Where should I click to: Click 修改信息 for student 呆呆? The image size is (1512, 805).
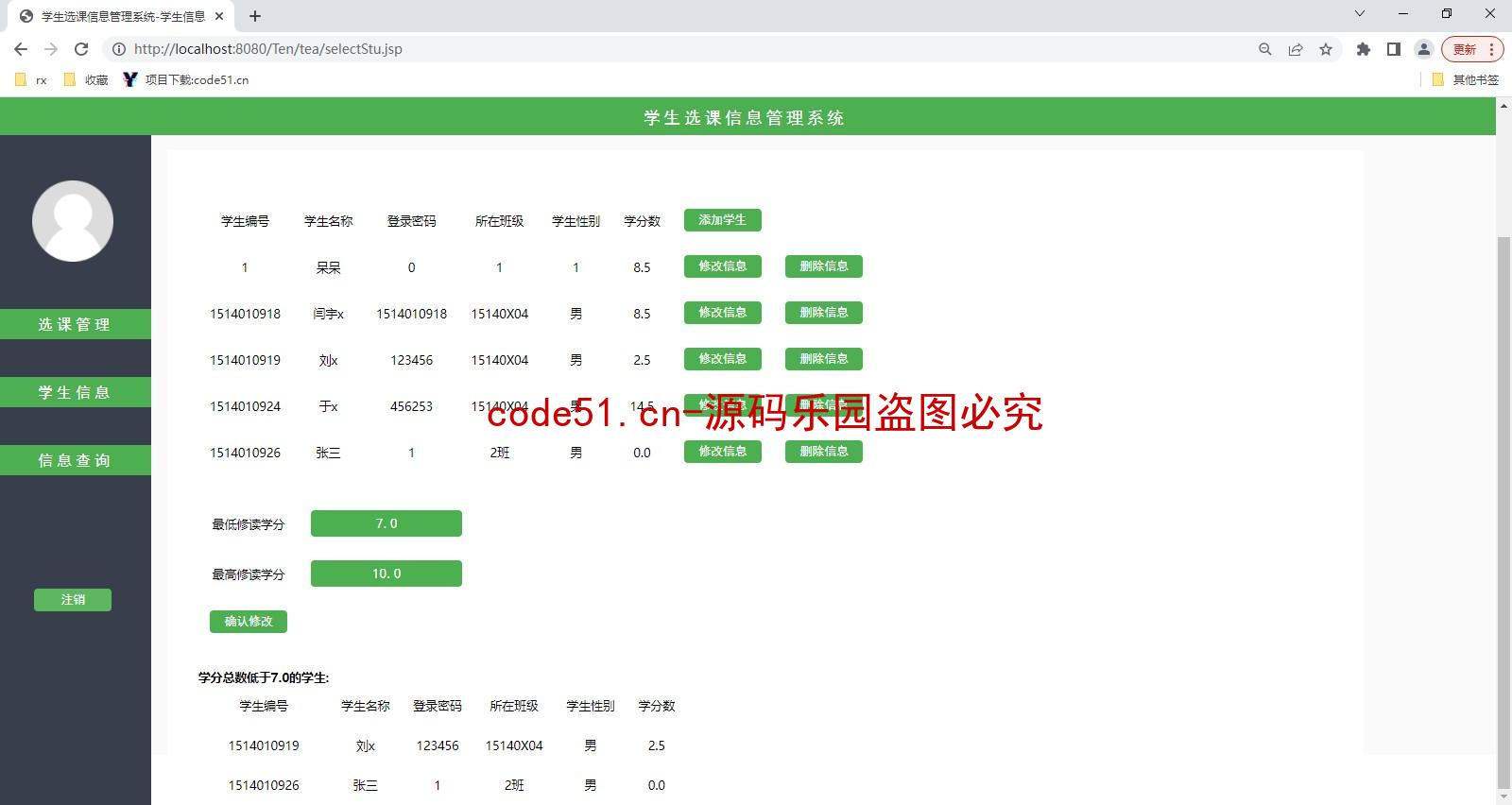pos(723,266)
